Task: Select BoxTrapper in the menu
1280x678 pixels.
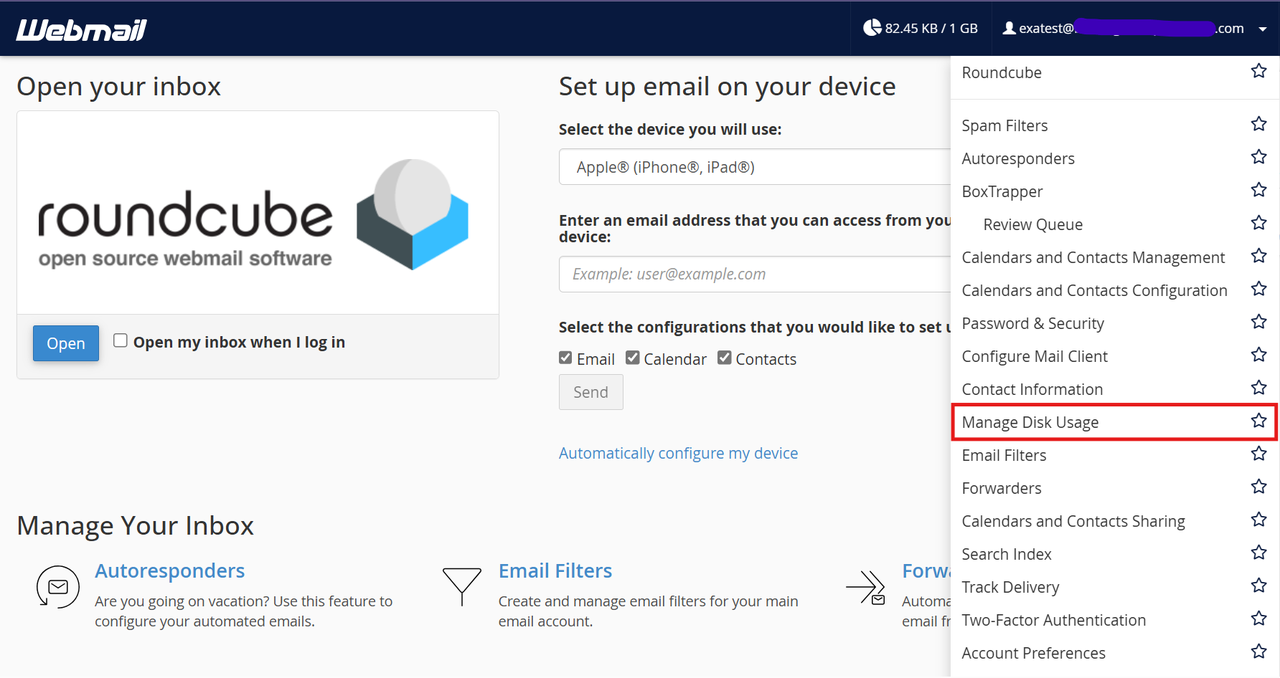Action: [x=1002, y=191]
